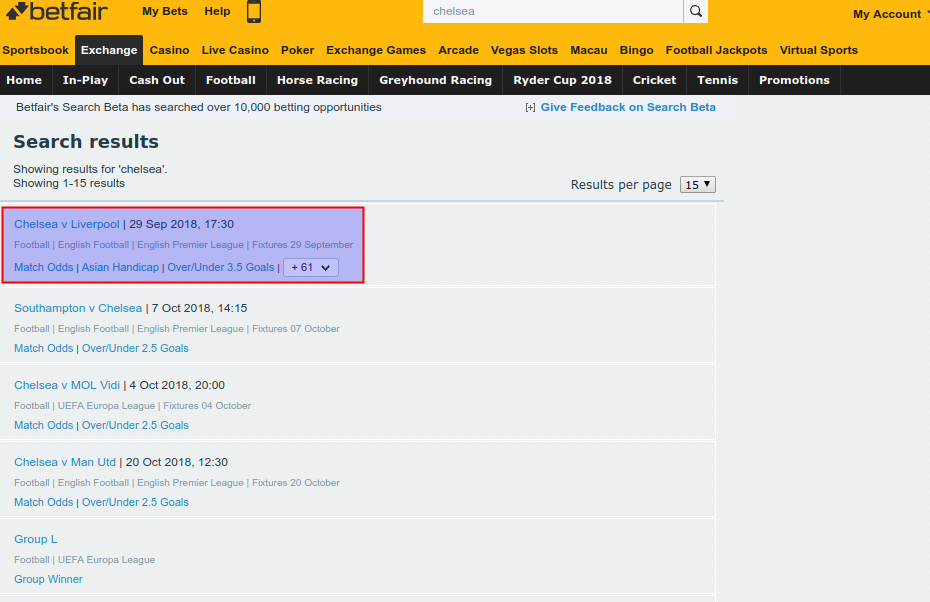Go to the Arcade tab

pos(458,50)
